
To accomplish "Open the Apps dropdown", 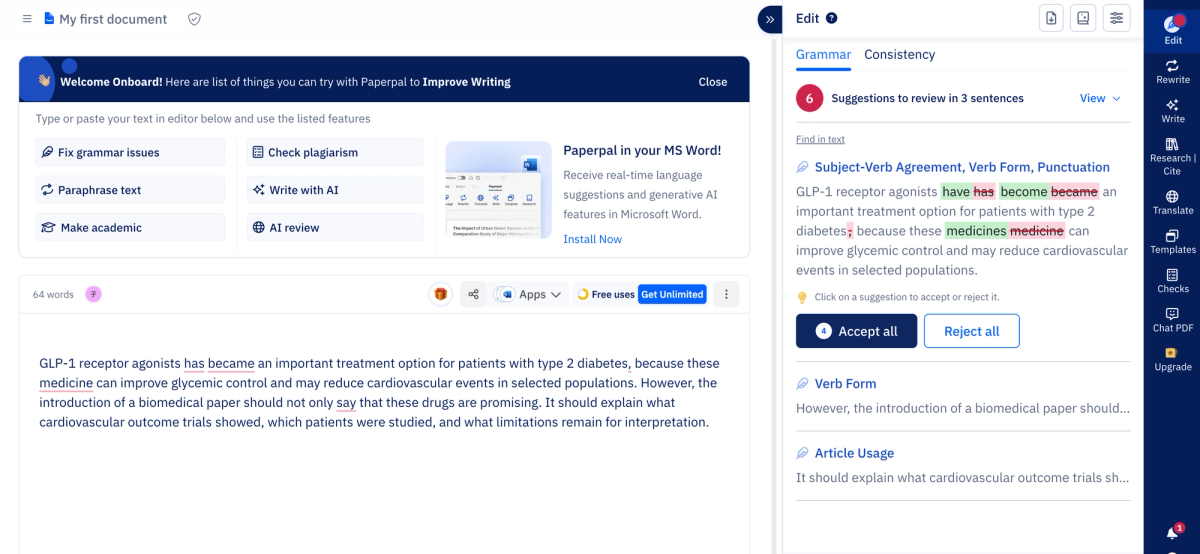I will pyautogui.click(x=530, y=294).
